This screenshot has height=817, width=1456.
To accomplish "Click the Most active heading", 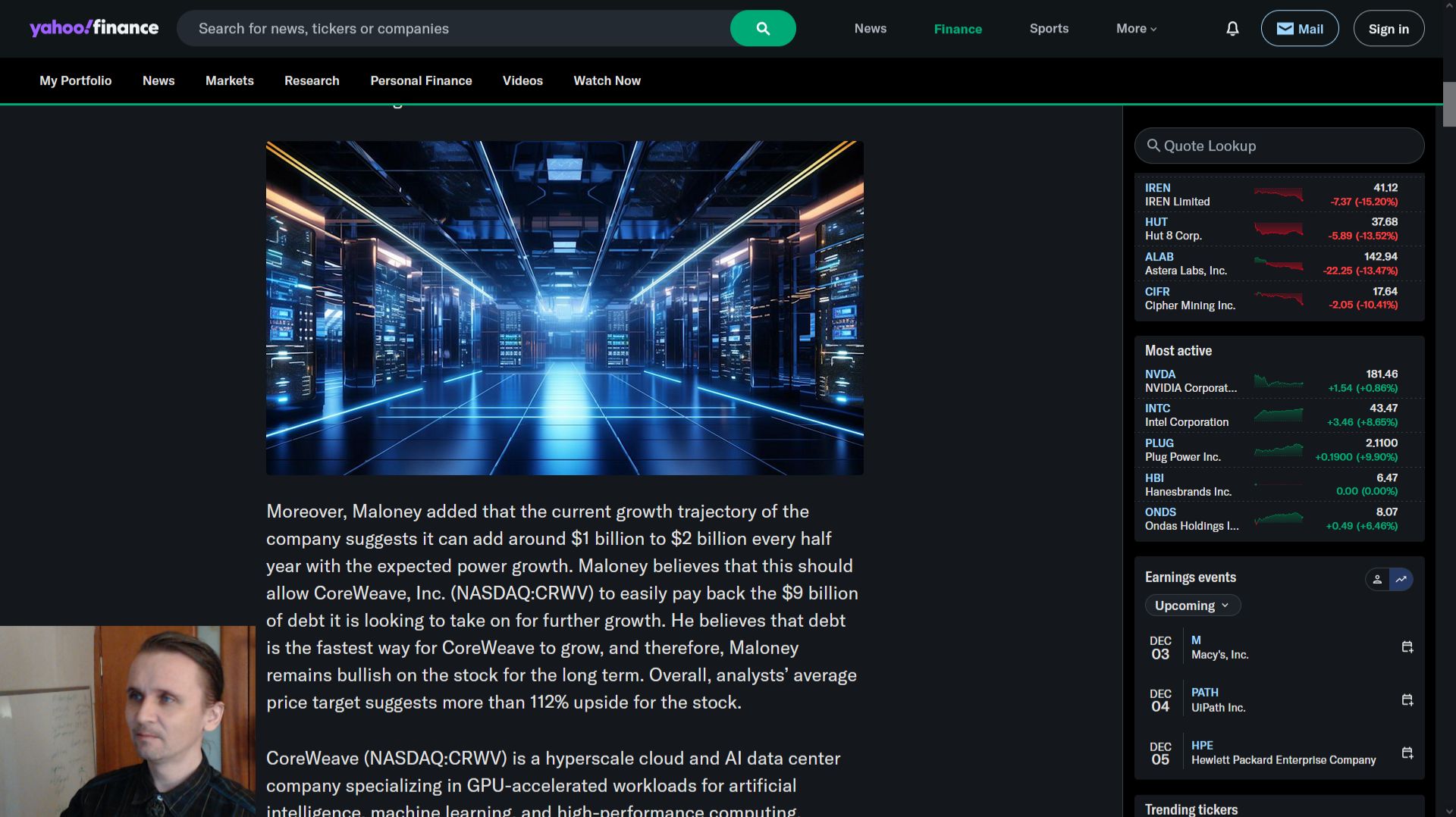I will tap(1178, 351).
